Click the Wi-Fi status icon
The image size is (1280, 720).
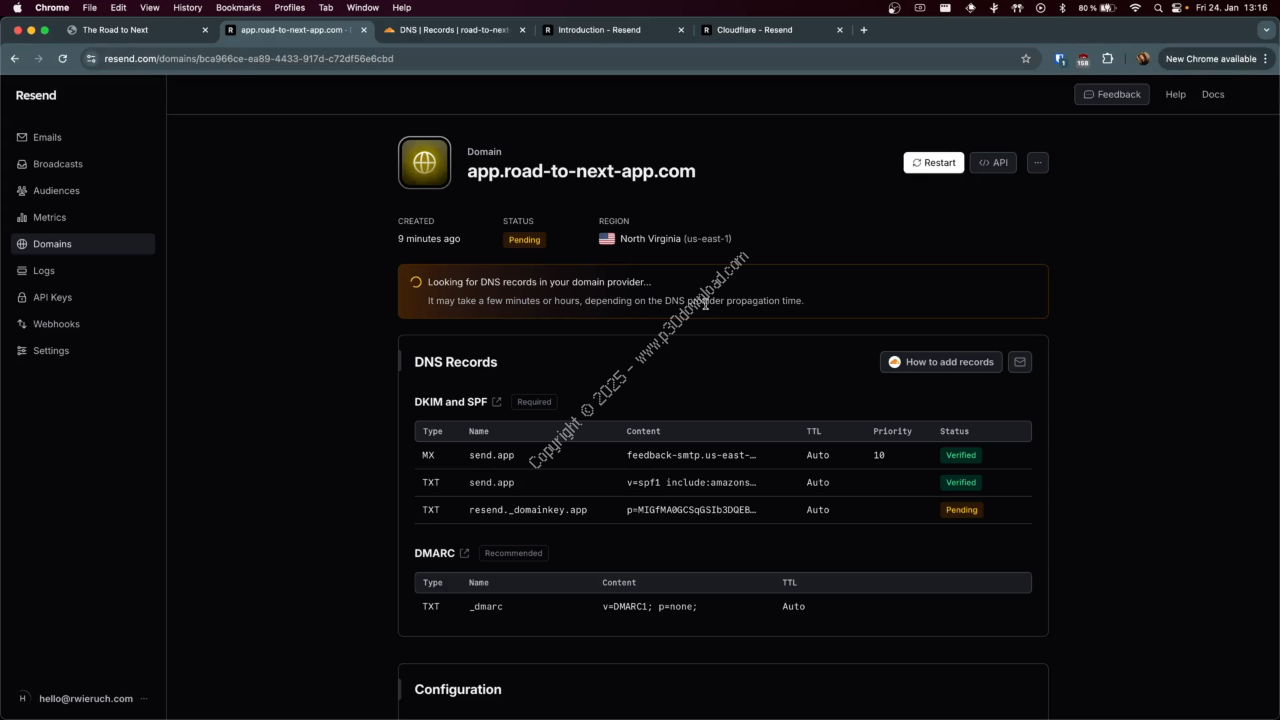pyautogui.click(x=1135, y=8)
